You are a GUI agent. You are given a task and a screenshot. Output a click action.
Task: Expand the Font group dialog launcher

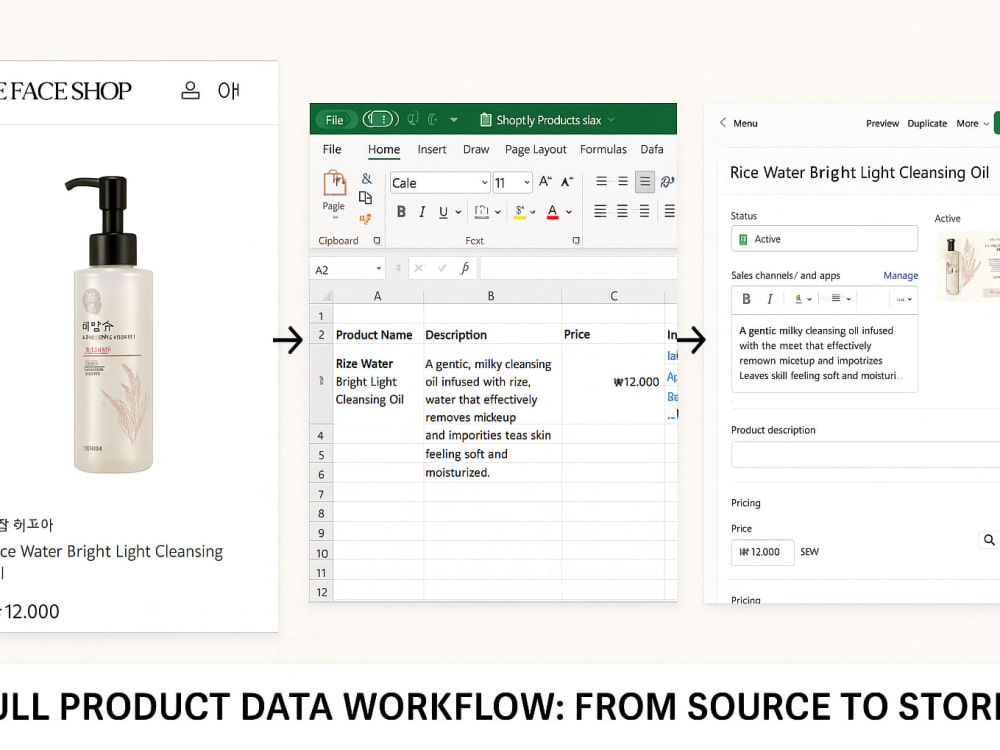coord(576,240)
